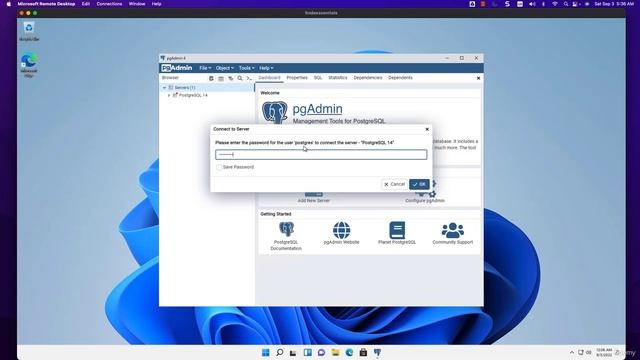This screenshot has width=640, height=360.
Task: Open the PSQL terminal tool icon
Action: click(249, 78)
